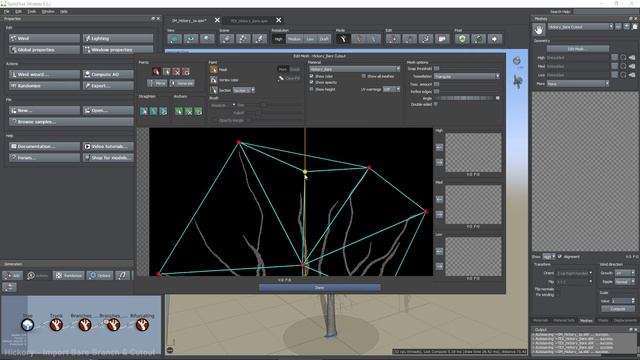Image resolution: width=640 pixels, height=360 pixels.
Task: Open the Tools menu
Action: click(x=31, y=11)
